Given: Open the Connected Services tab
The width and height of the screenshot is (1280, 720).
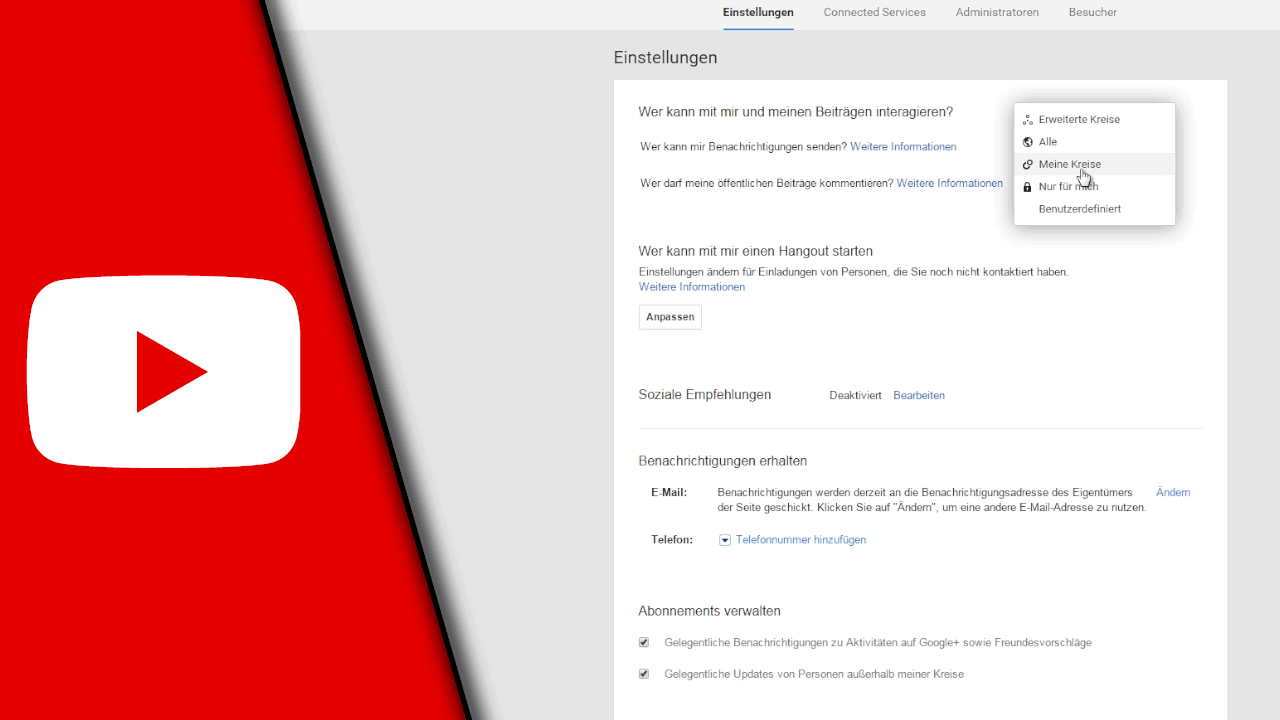Looking at the screenshot, I should pos(875,13).
